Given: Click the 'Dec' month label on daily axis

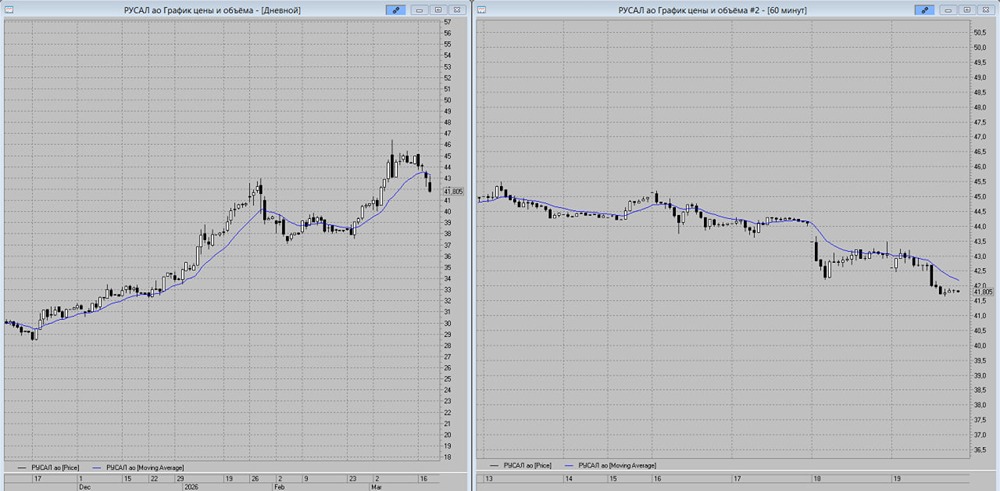Looking at the screenshot, I should tap(83, 486).
